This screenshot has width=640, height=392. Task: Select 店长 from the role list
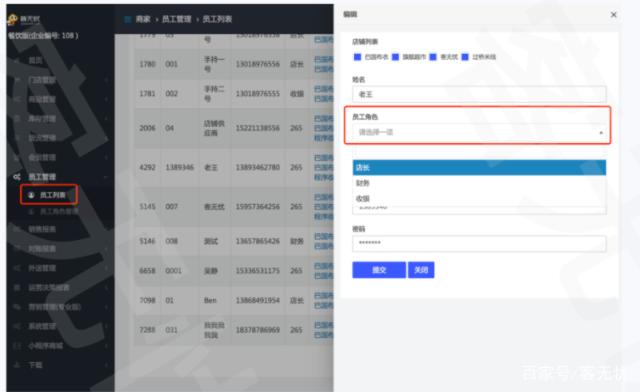coord(479,167)
